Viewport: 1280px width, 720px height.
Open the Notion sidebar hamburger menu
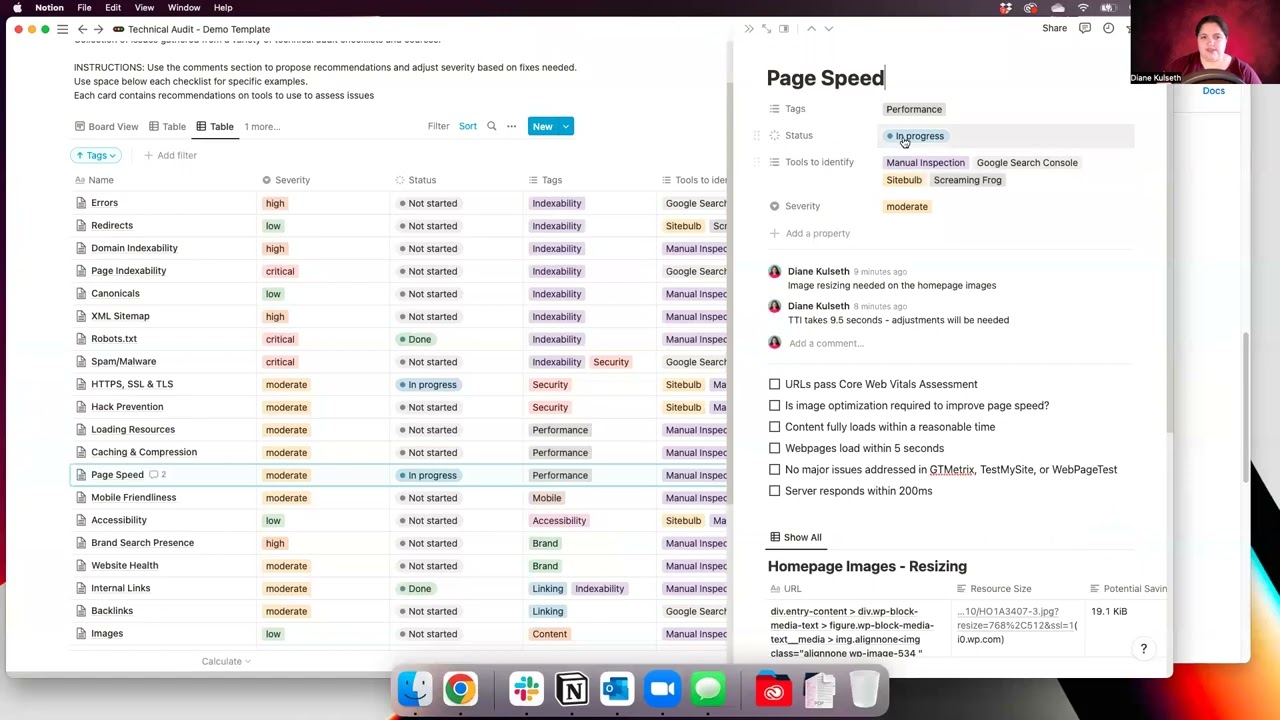point(62,29)
